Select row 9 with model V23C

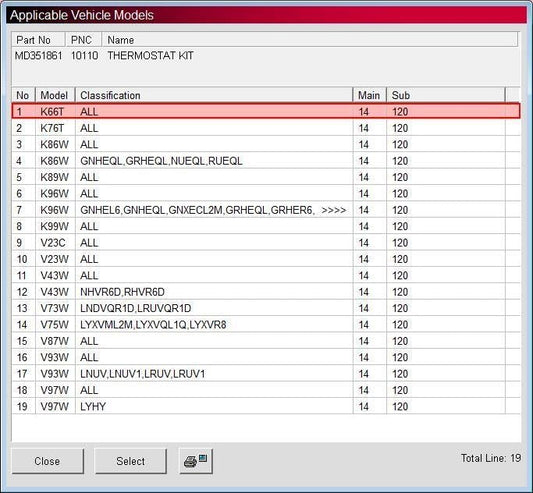(266, 243)
